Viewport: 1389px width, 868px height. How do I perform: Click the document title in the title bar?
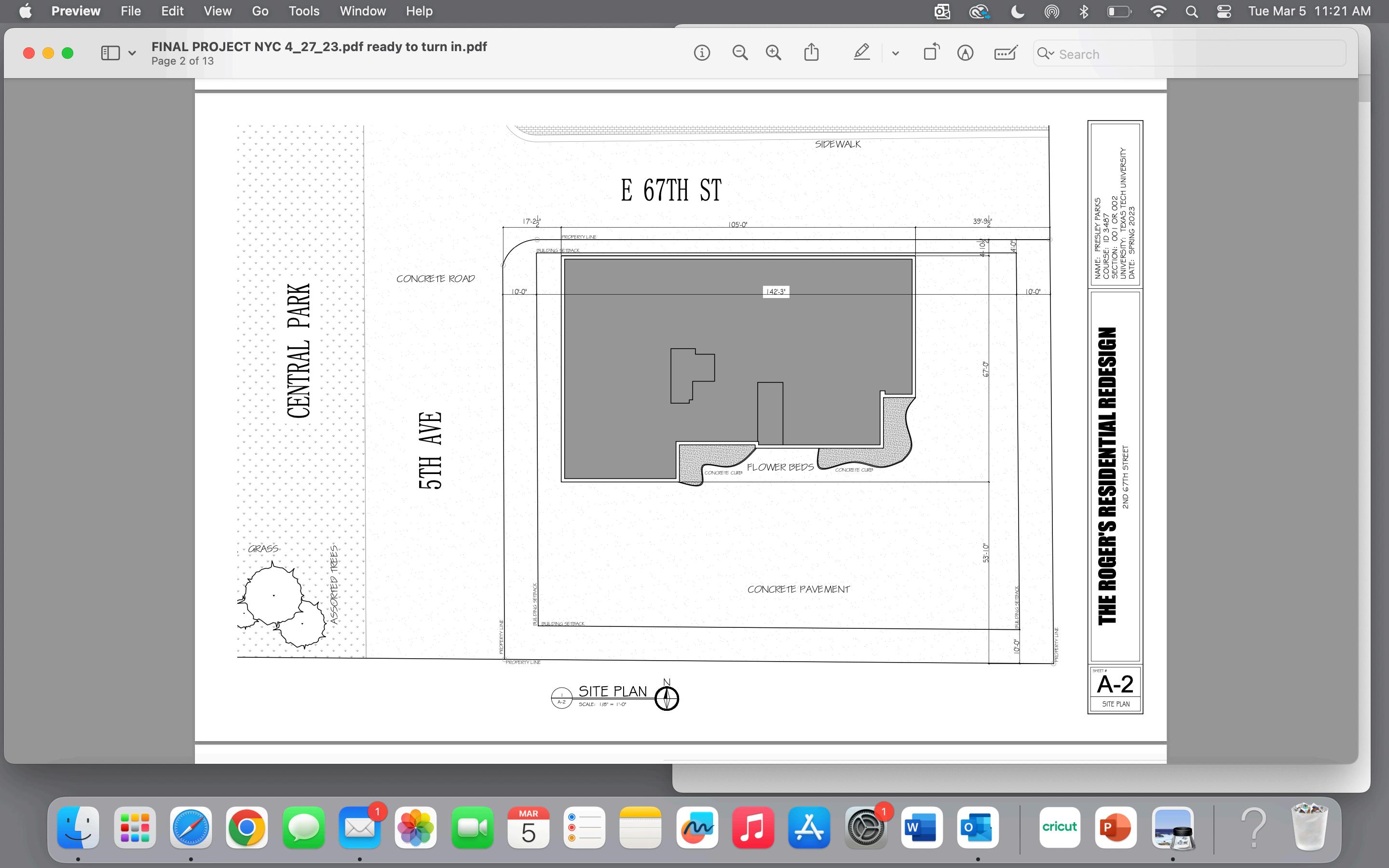click(x=318, y=46)
